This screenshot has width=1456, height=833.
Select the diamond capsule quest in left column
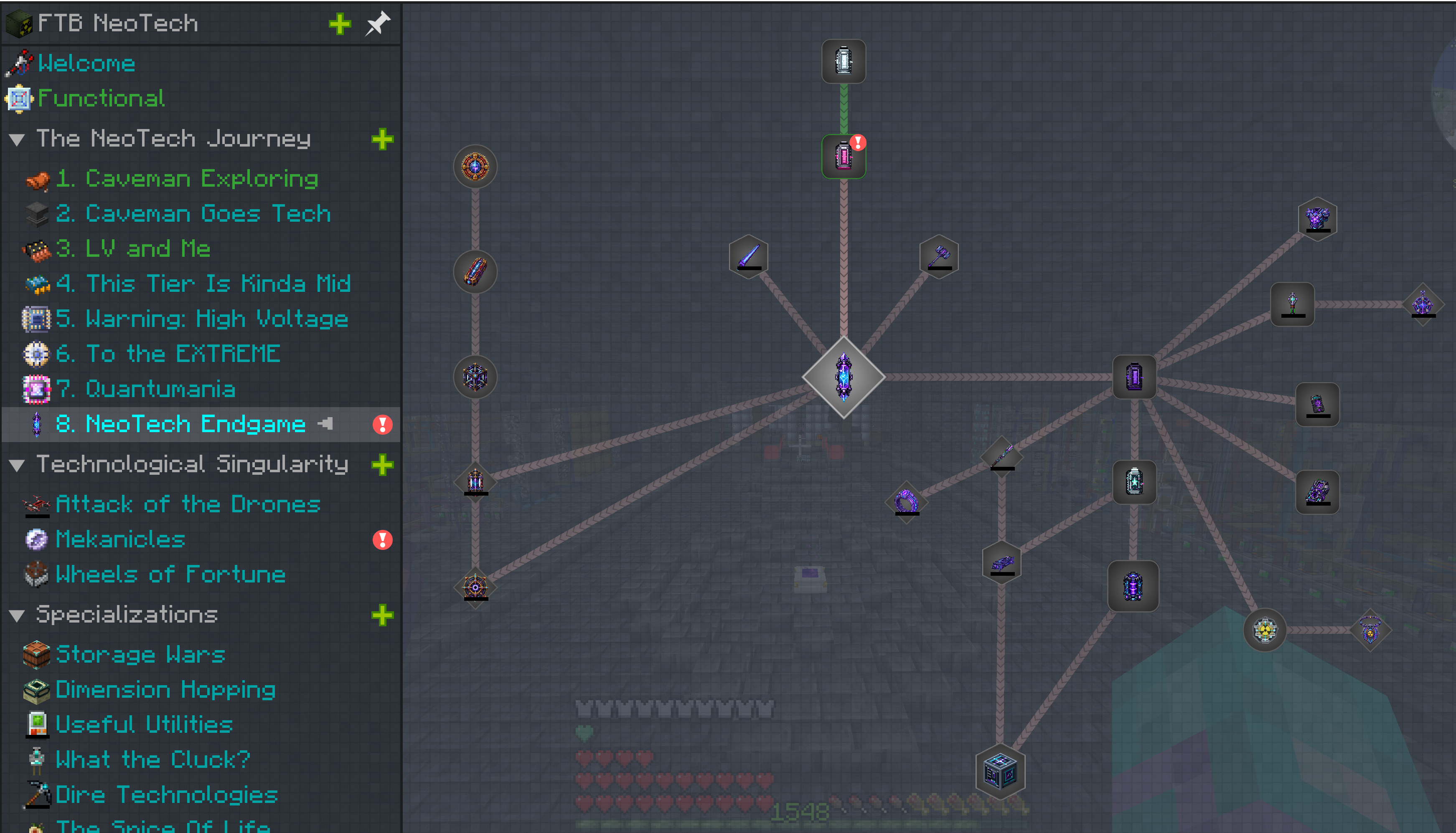475,482
